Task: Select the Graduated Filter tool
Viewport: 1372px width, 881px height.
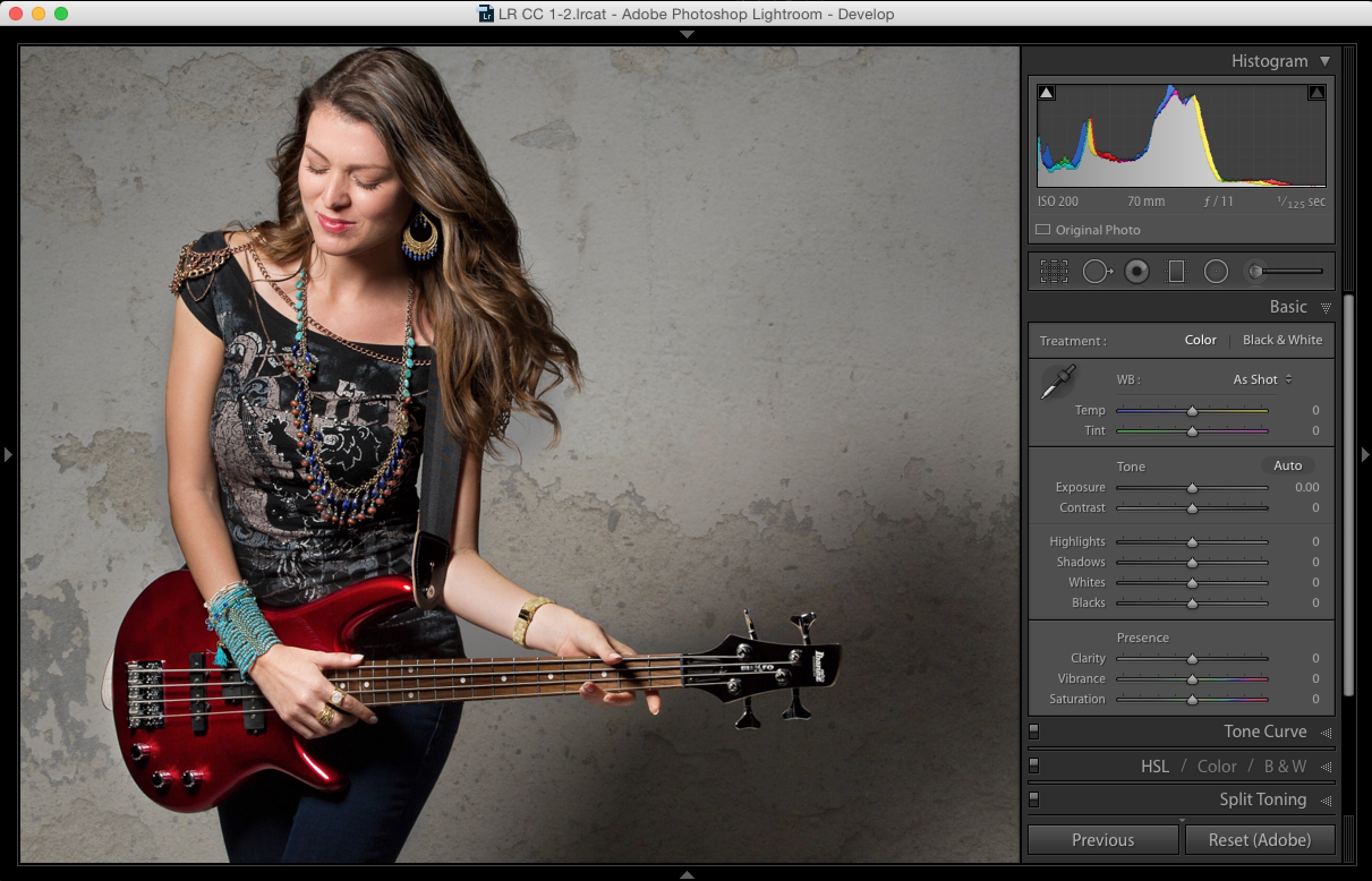Action: [x=1175, y=271]
